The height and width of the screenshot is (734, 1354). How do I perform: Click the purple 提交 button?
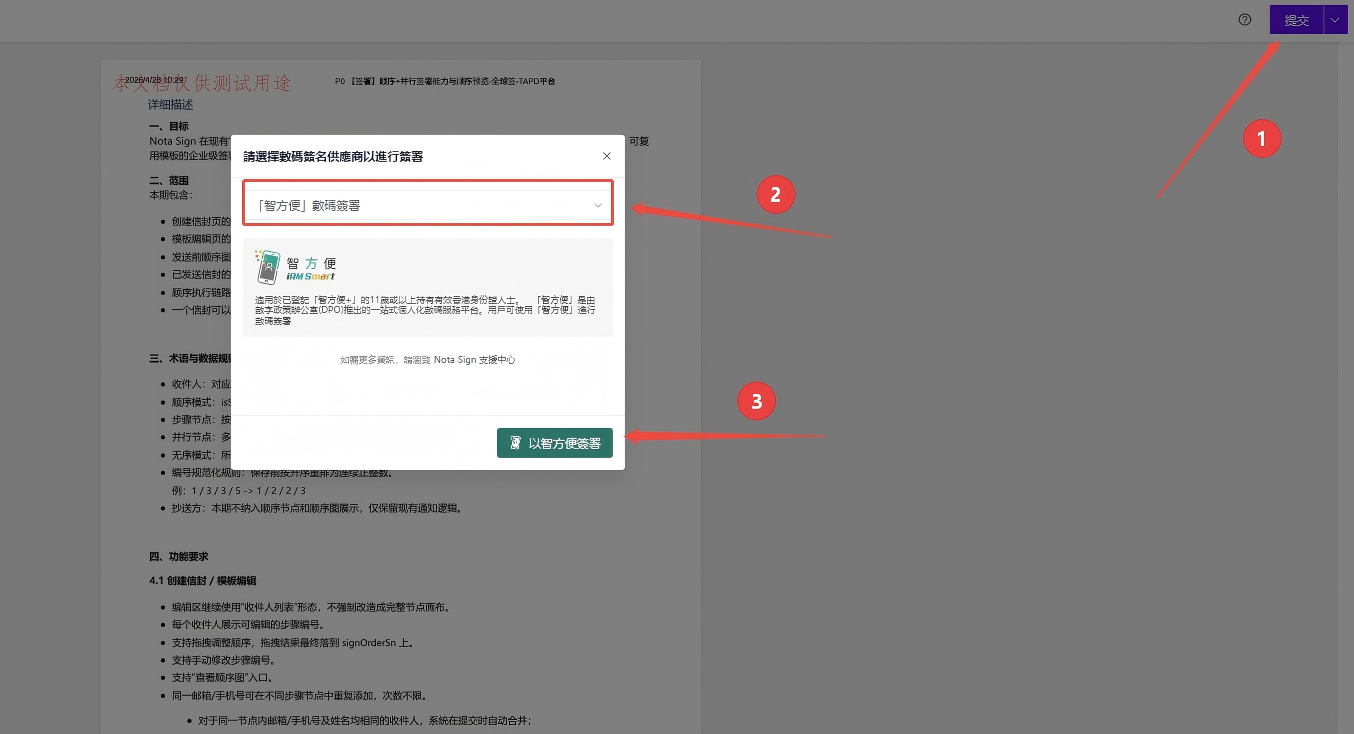(1297, 20)
